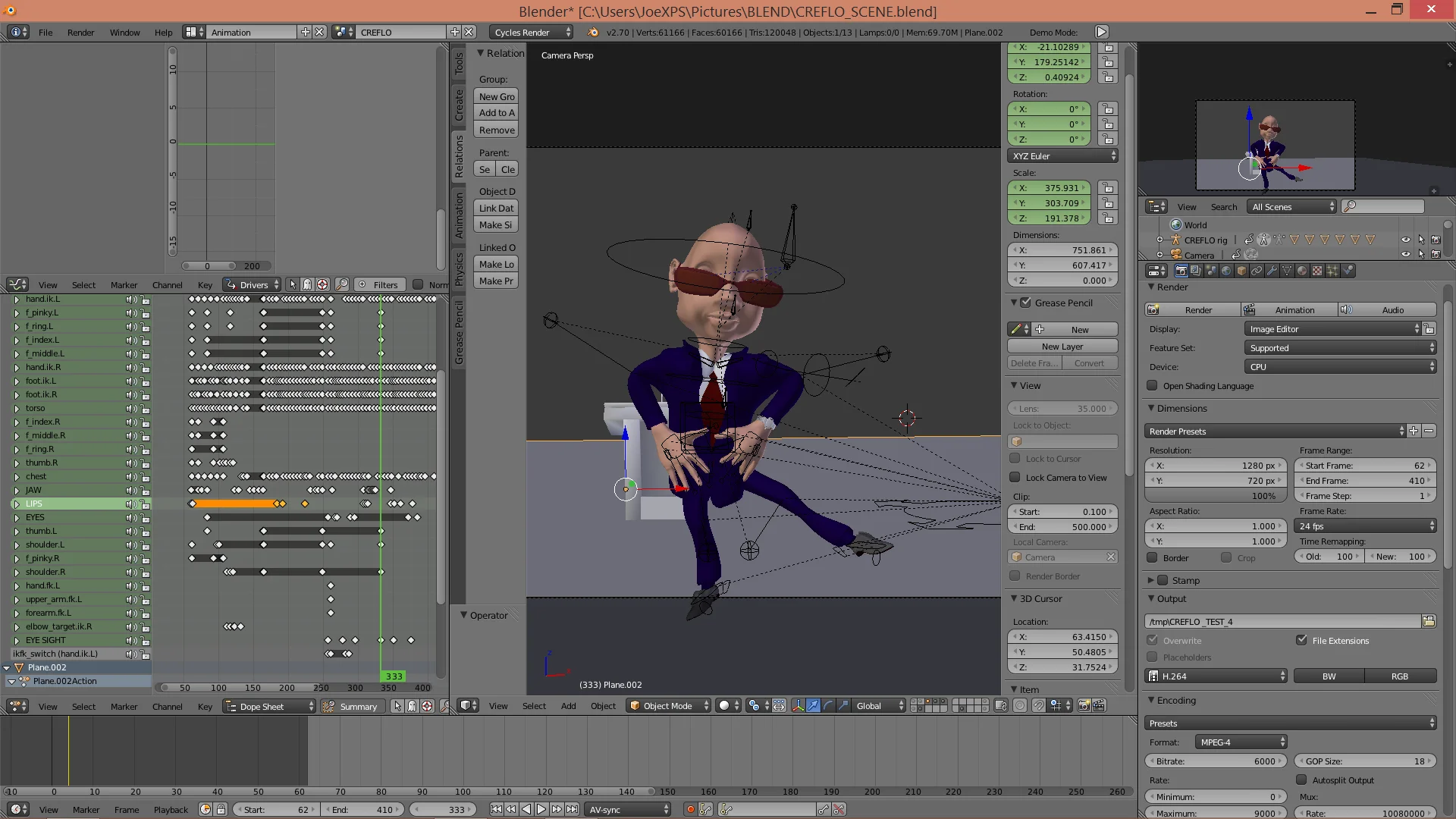The image size is (1456, 819).
Task: Enable Lock Camera to View checkbox
Action: [x=1015, y=478]
